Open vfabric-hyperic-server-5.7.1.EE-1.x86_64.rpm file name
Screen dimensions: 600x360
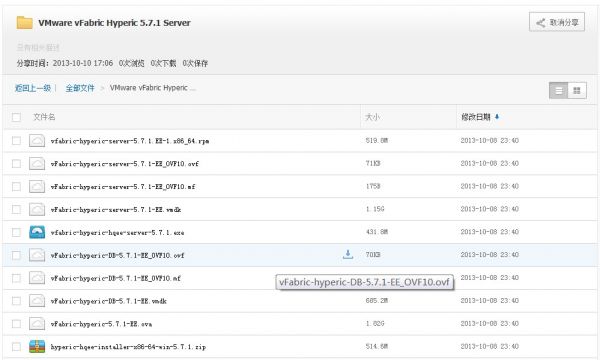(130, 141)
